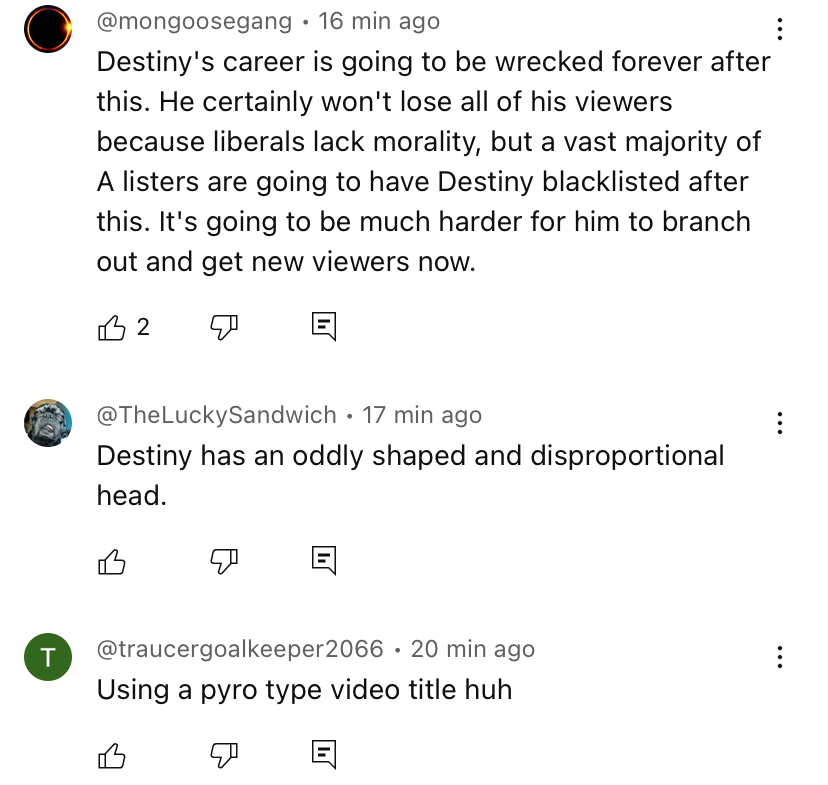Screen dimensions: 828x785
Task: Click the eclipse avatar of @mongoosegang
Action: pos(48,29)
